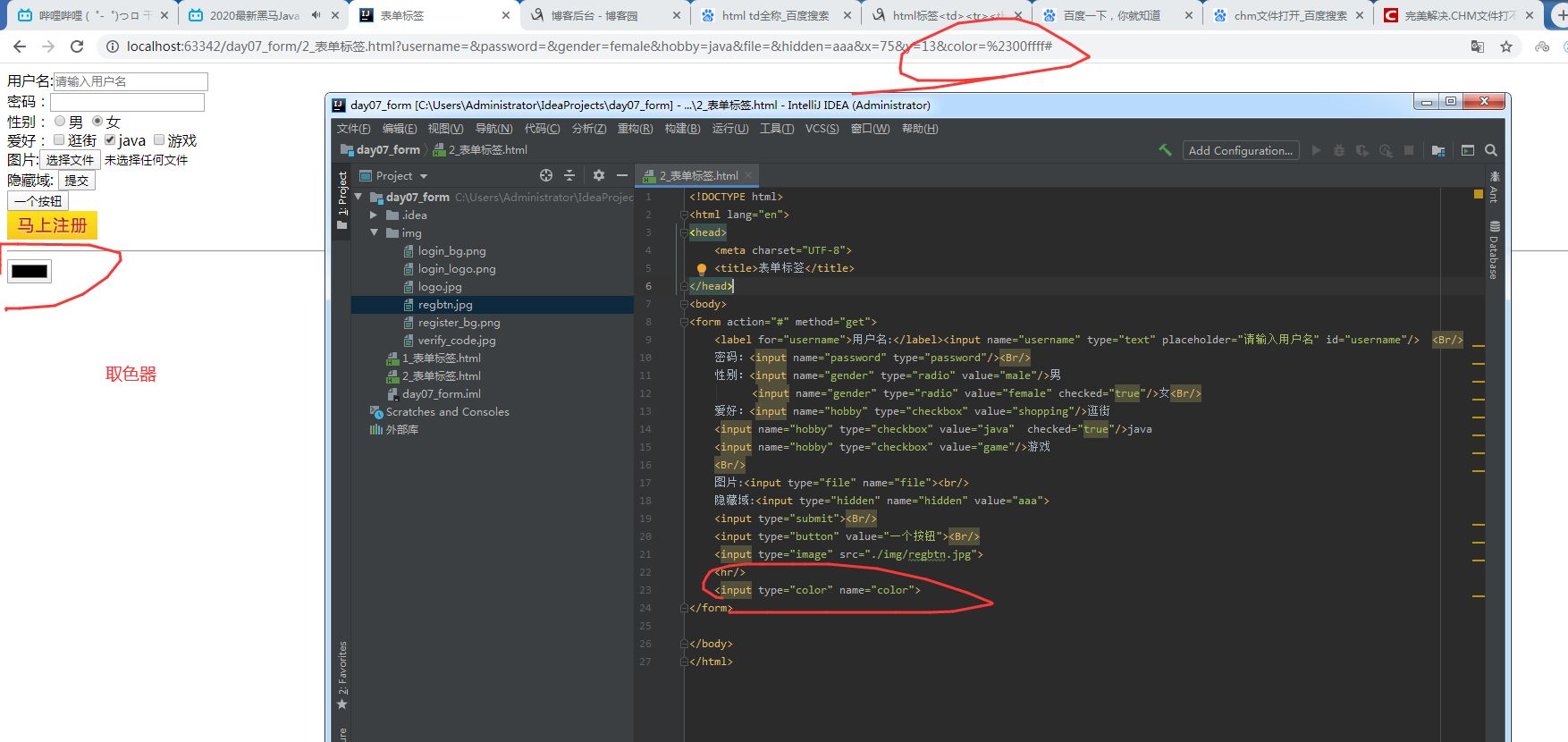
Task: Click the IntelliJ build hammer icon
Action: 1165,150
